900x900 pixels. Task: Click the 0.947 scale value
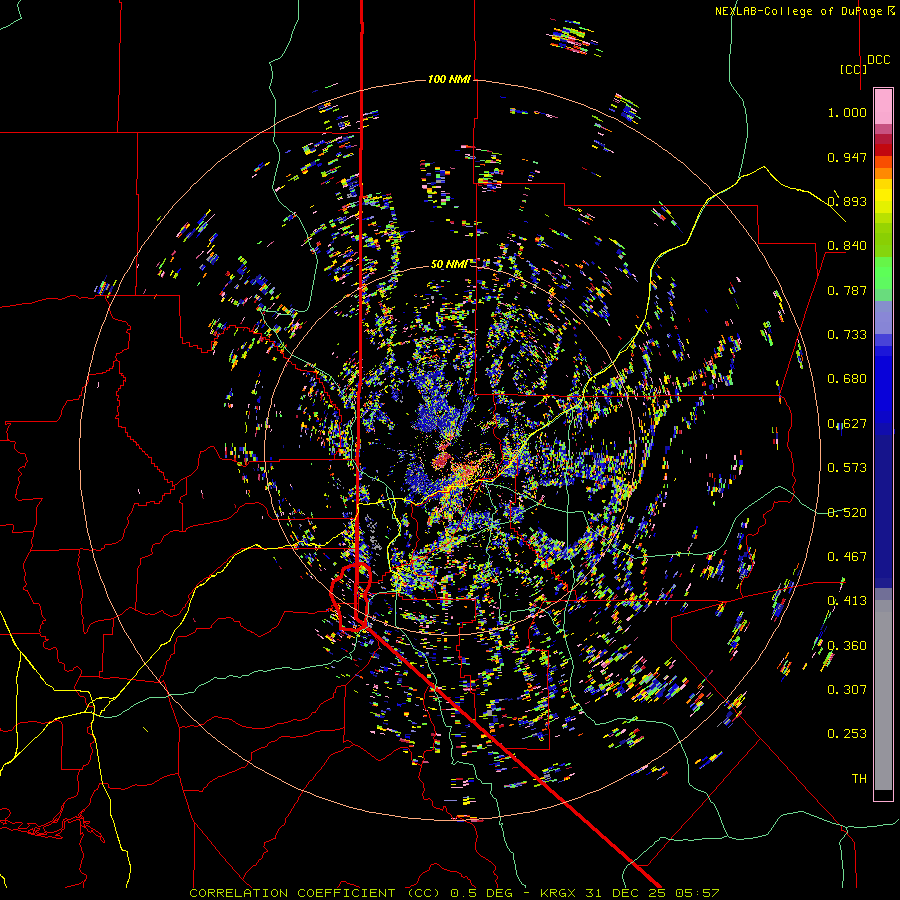[x=847, y=157]
